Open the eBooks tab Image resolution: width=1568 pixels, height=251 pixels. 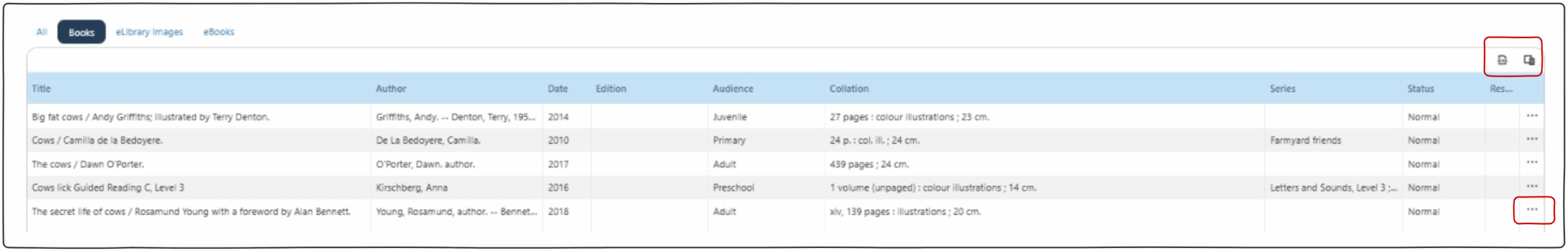tap(219, 32)
